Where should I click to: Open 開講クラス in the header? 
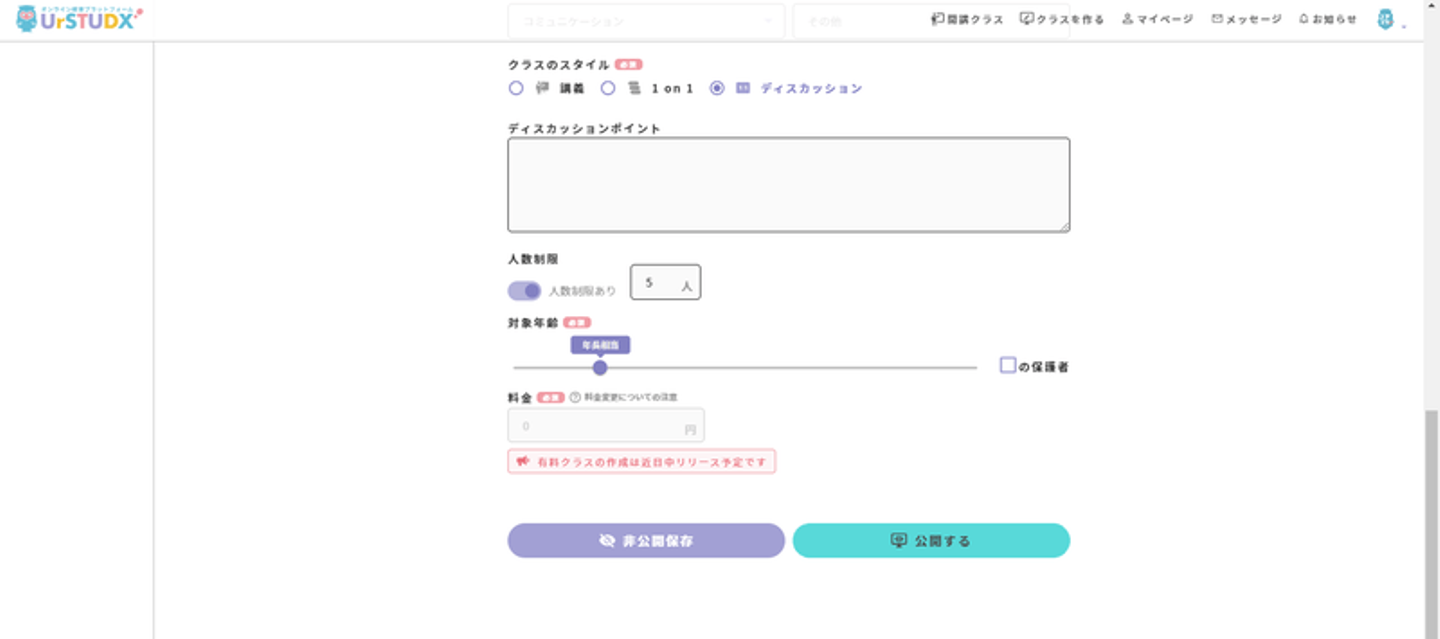[x=967, y=19]
